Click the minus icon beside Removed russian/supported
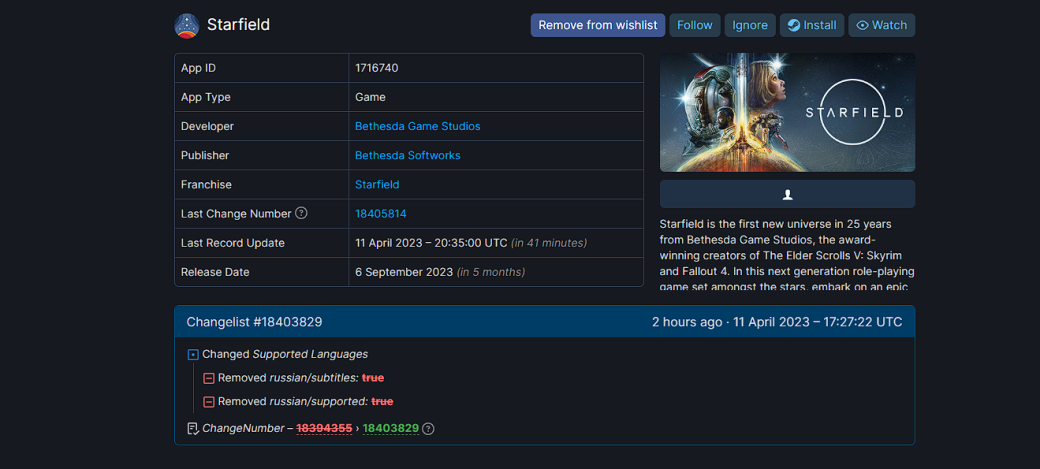Image resolution: width=1040 pixels, height=469 pixels. tap(209, 402)
